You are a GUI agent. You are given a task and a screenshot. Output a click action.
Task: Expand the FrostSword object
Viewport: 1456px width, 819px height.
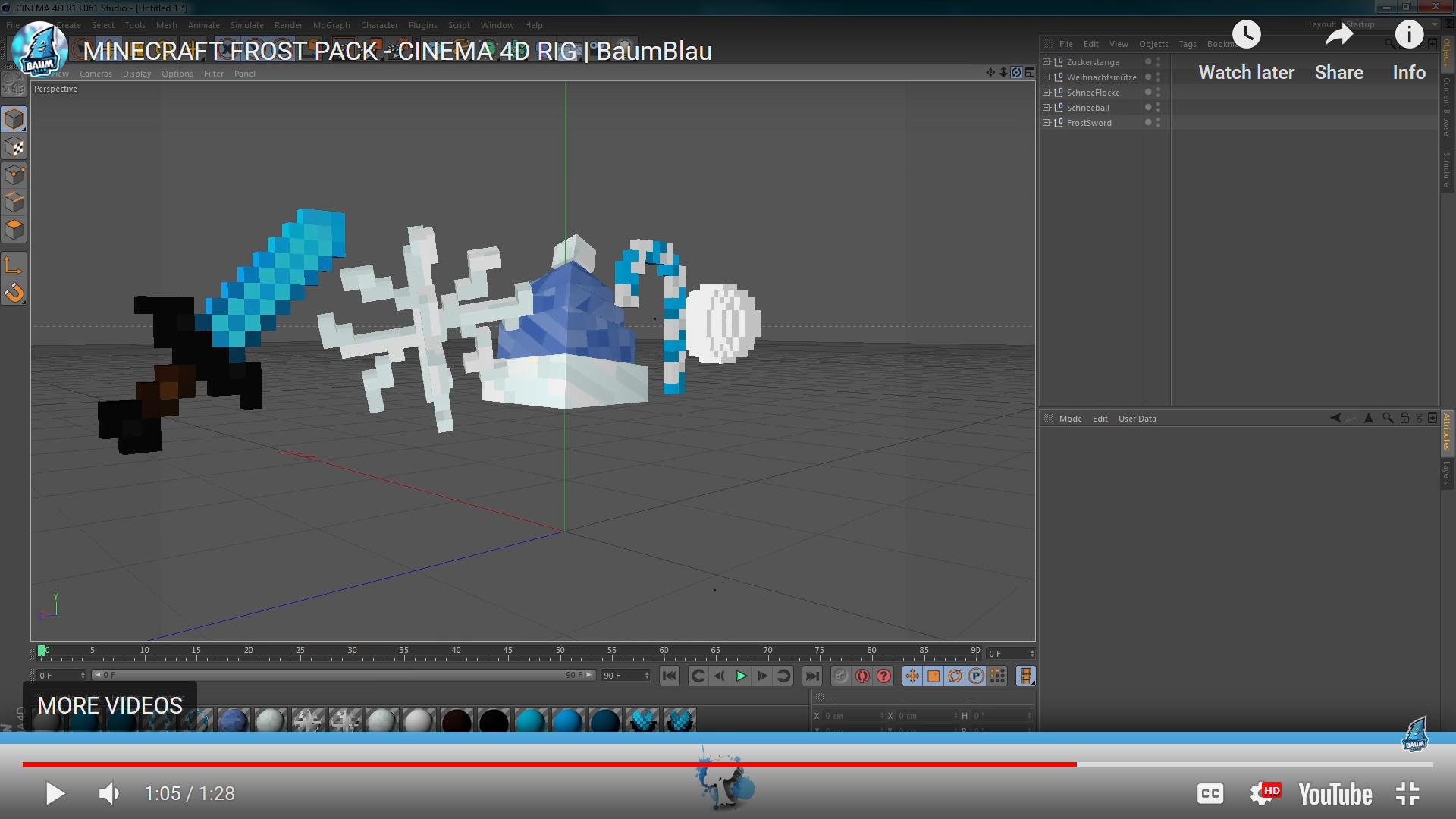(1046, 123)
